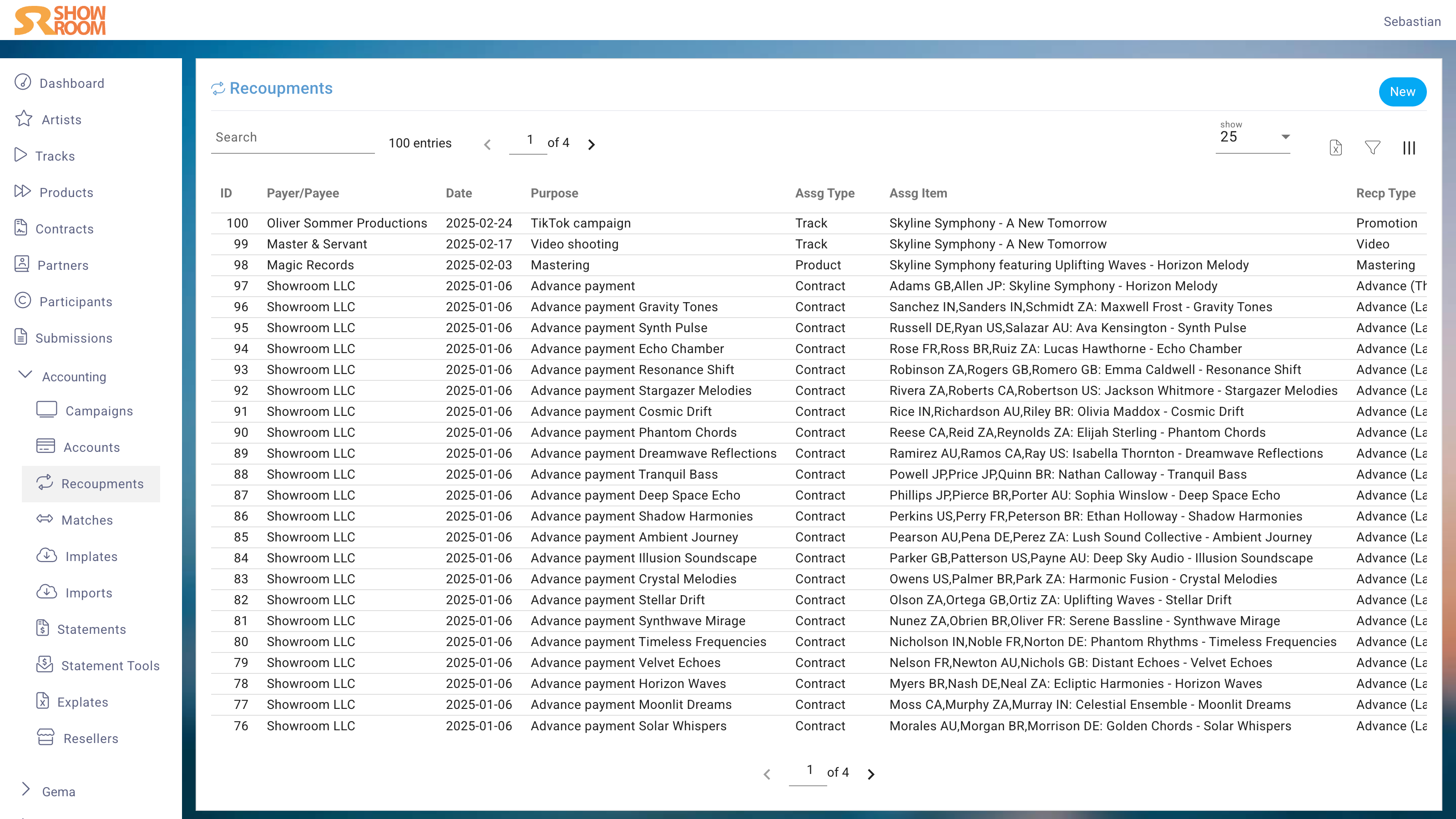The width and height of the screenshot is (1456, 819).
Task: Go to next page at bottom
Action: click(x=871, y=774)
